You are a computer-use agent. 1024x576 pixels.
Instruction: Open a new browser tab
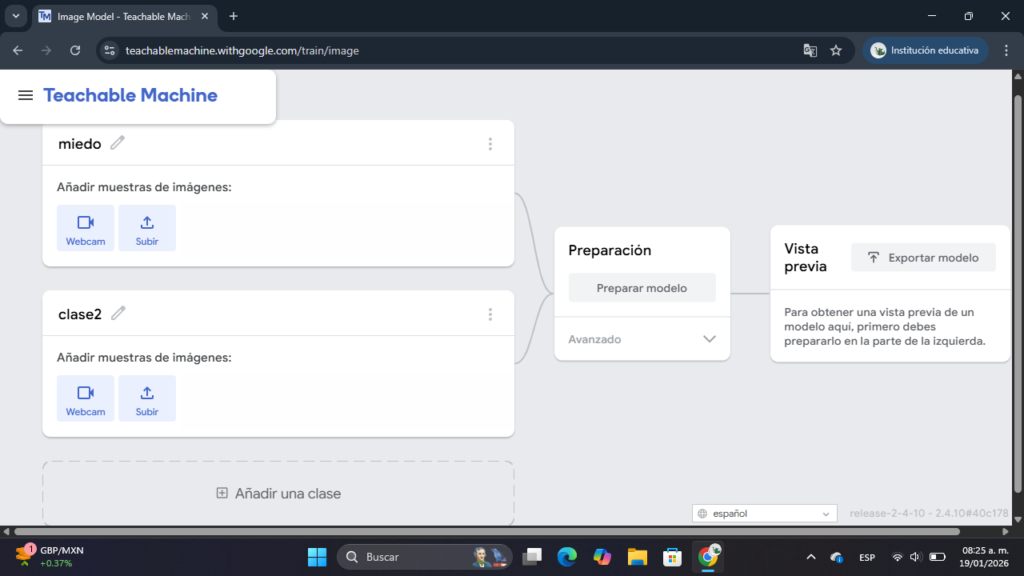(233, 16)
